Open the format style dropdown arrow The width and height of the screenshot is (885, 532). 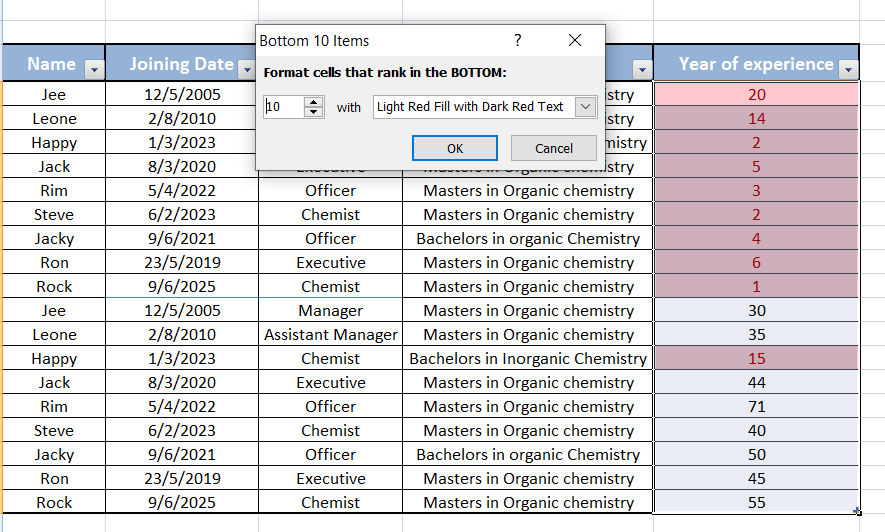pyautogui.click(x=585, y=107)
